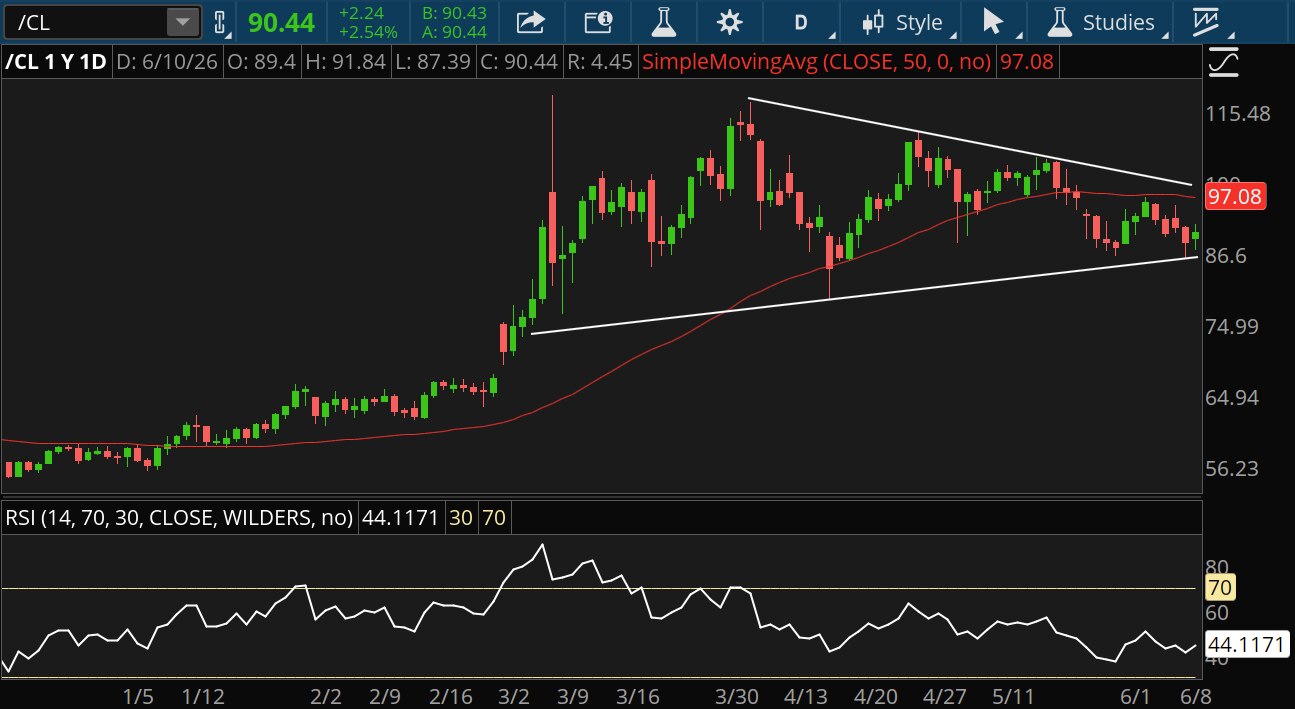Image resolution: width=1295 pixels, height=709 pixels.
Task: Click the high value H: 91.84
Action: 347,62
